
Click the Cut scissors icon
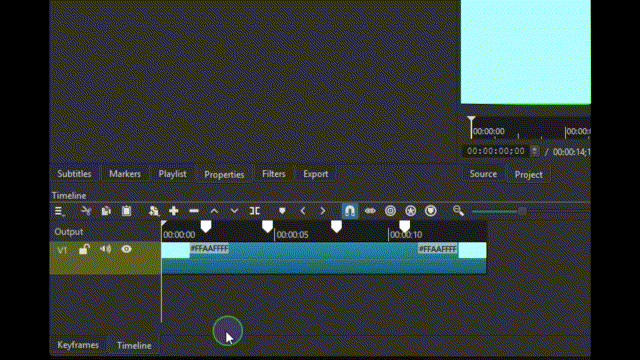(x=86, y=211)
